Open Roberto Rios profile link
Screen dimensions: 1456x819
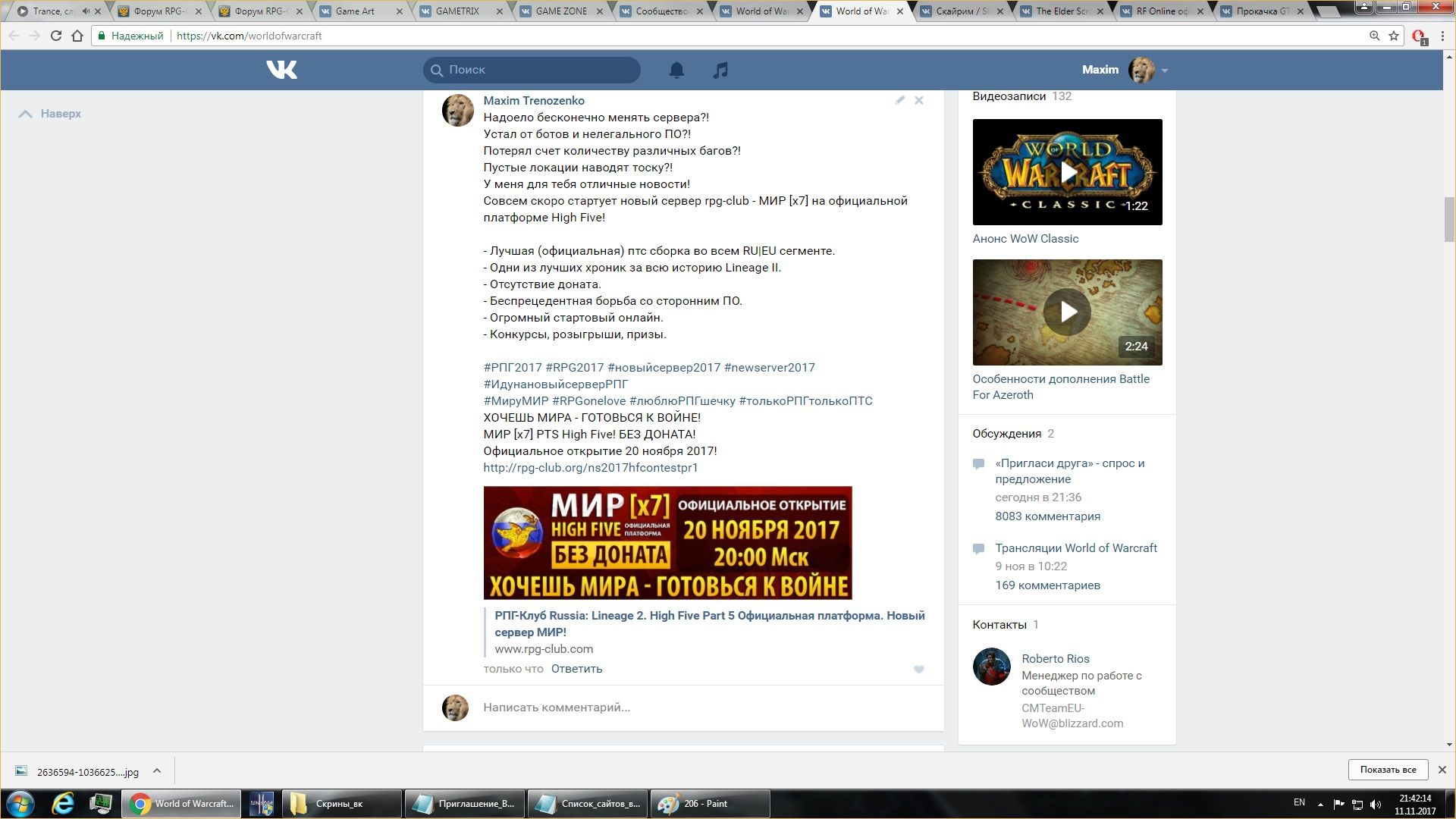click(1055, 659)
